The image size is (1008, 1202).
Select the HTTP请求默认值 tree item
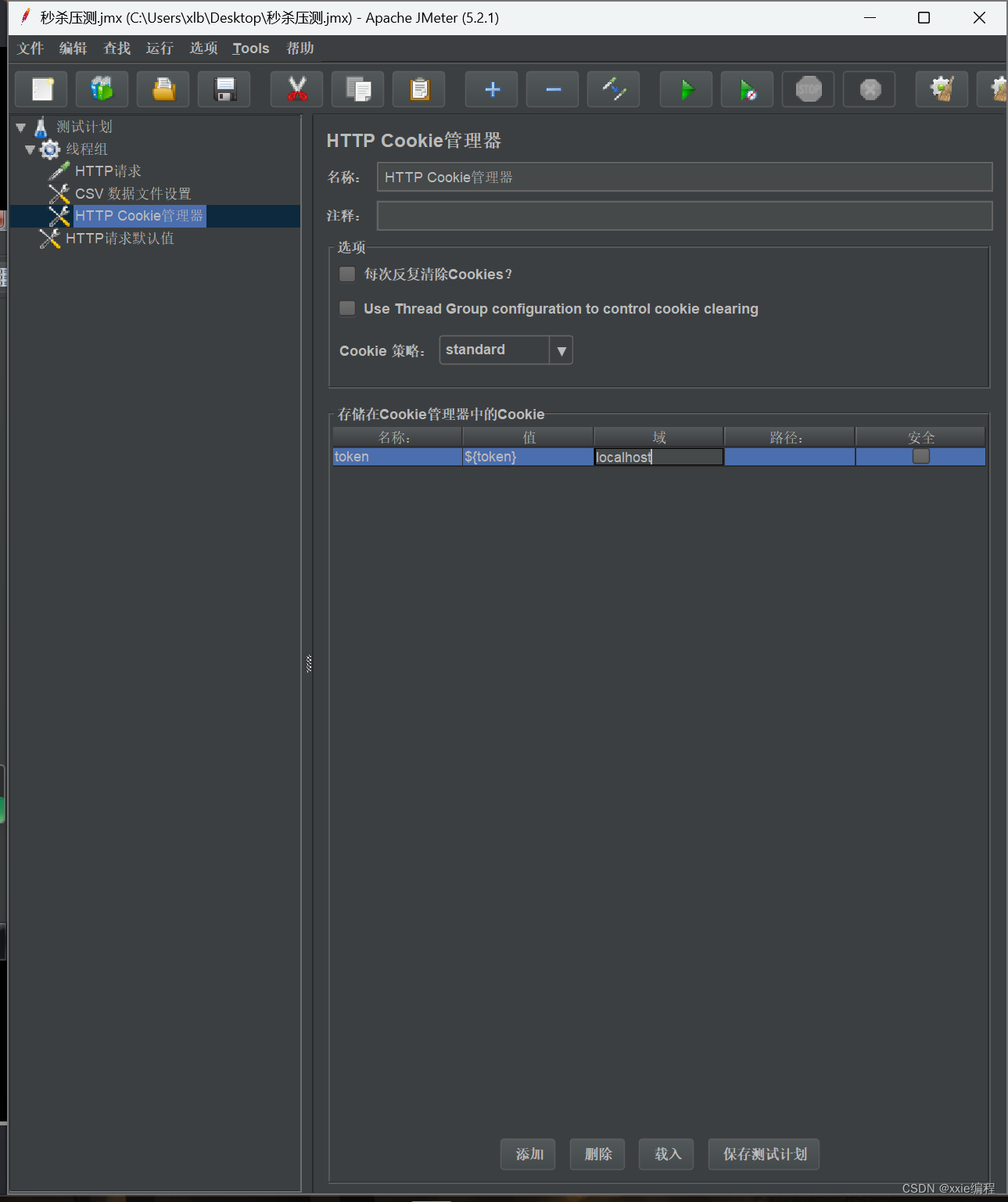(120, 239)
